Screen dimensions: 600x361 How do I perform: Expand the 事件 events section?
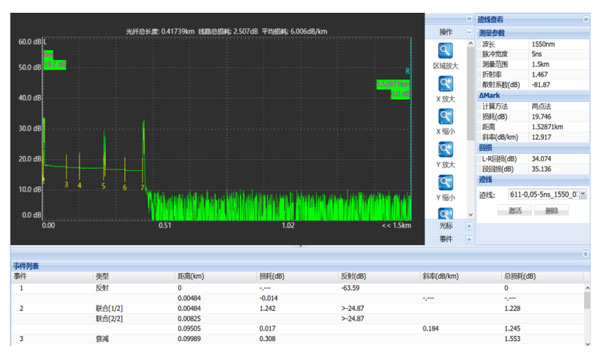tap(469, 239)
